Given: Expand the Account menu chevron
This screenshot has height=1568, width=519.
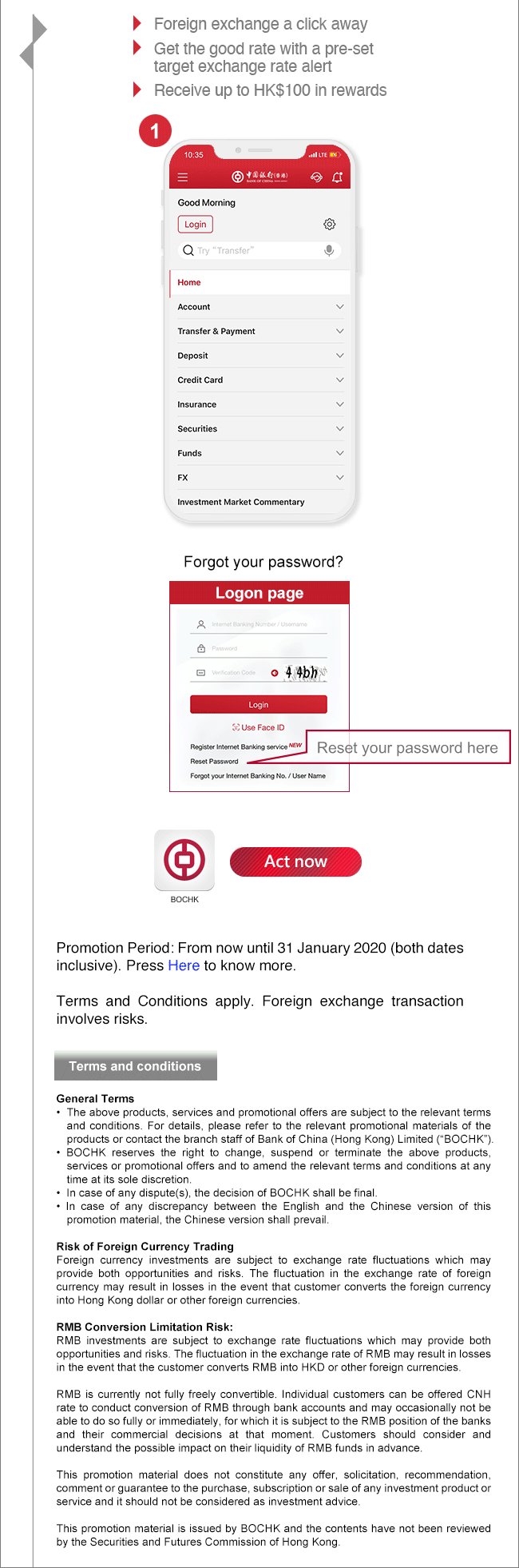Looking at the screenshot, I should (x=340, y=307).
